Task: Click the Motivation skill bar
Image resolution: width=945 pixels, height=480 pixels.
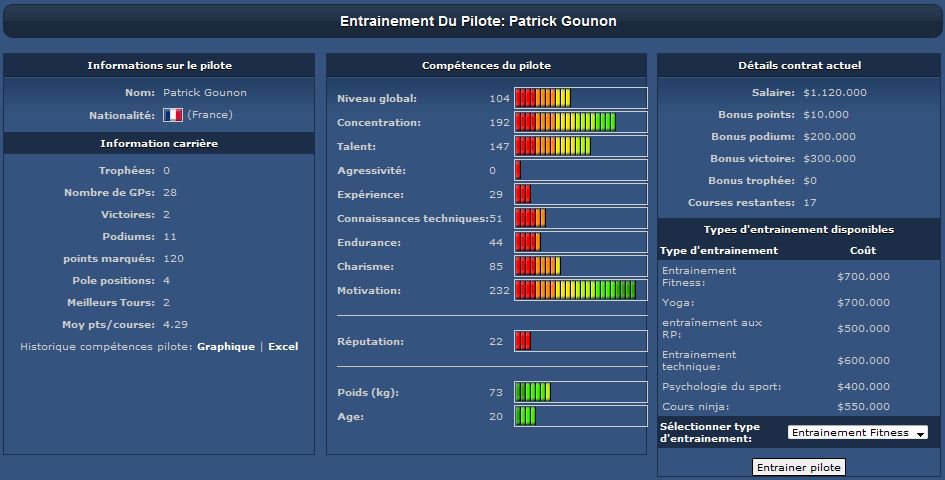Action: click(581, 290)
